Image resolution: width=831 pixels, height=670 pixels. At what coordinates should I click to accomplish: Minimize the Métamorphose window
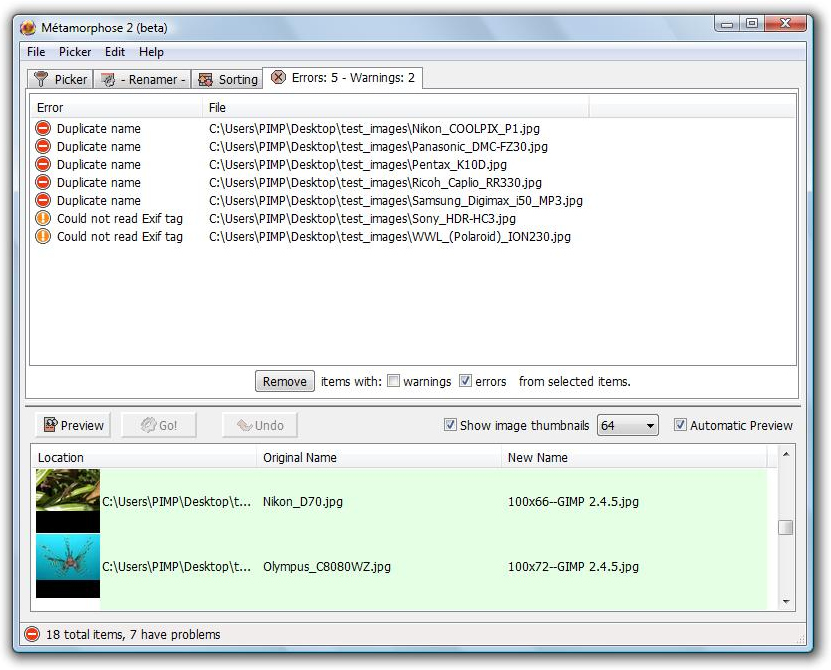[727, 23]
